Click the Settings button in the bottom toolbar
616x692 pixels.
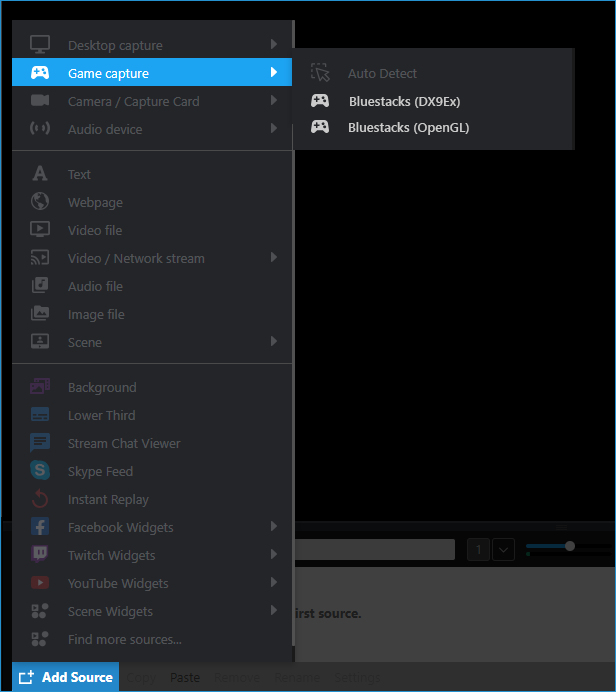tap(357, 677)
